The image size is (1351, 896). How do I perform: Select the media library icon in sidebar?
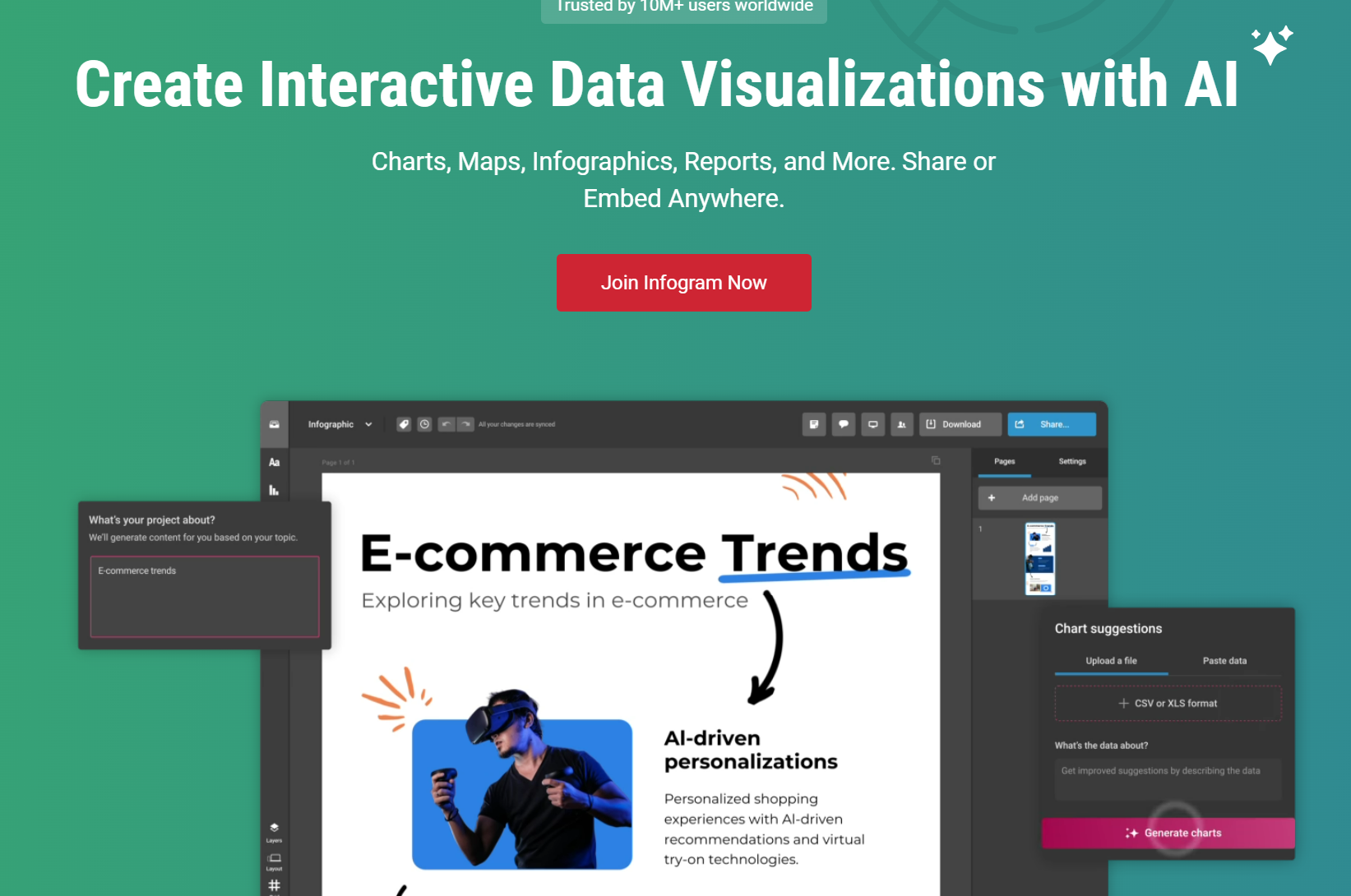pyautogui.click(x=274, y=425)
